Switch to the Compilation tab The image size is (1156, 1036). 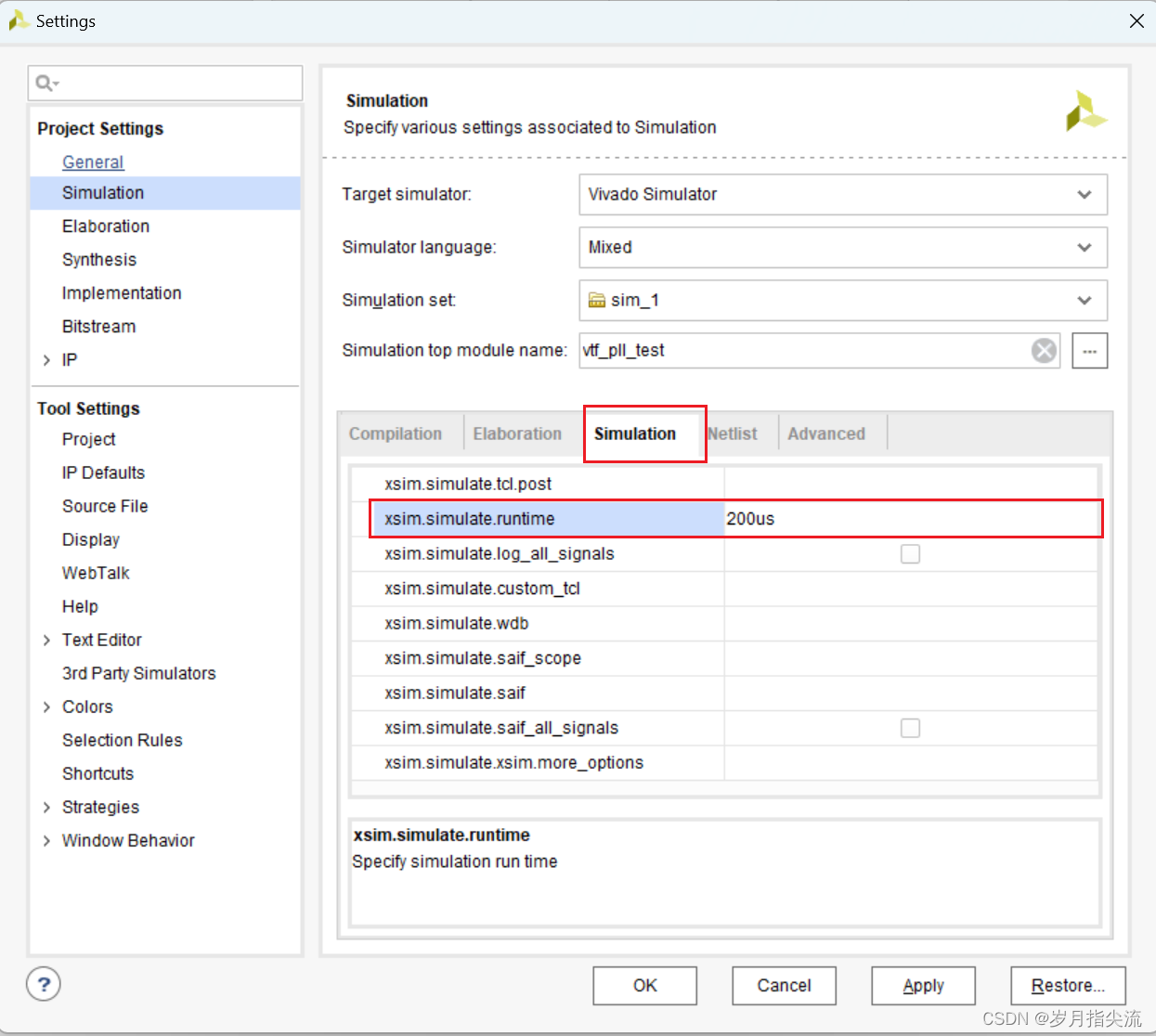(396, 434)
